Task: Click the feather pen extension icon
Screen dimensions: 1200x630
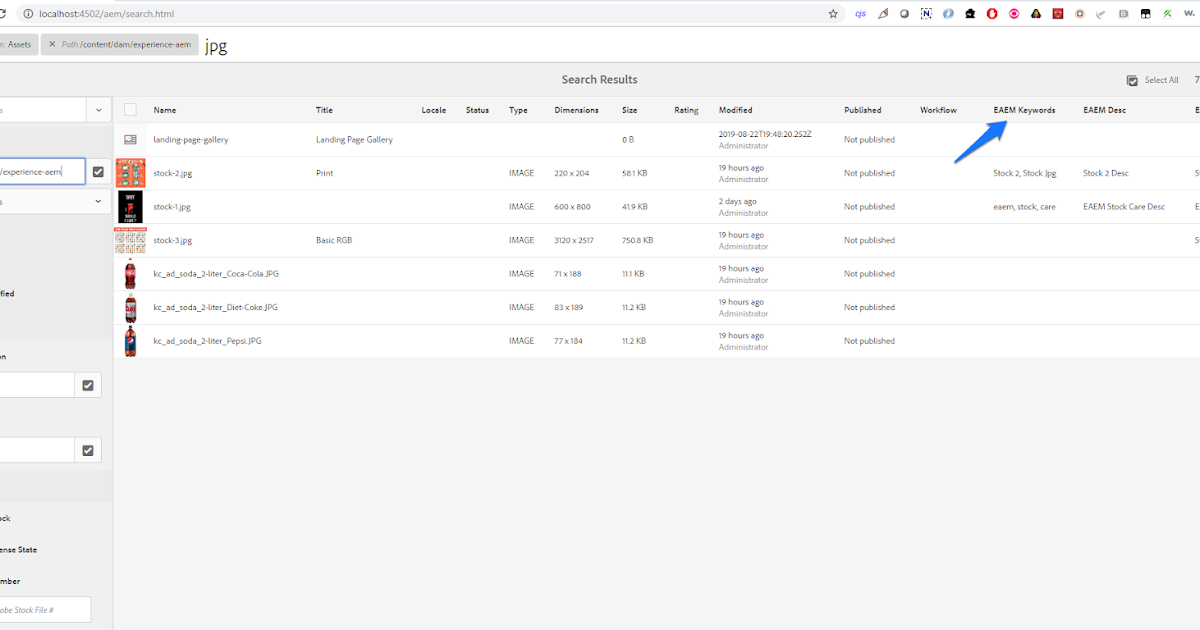Action: click(882, 13)
